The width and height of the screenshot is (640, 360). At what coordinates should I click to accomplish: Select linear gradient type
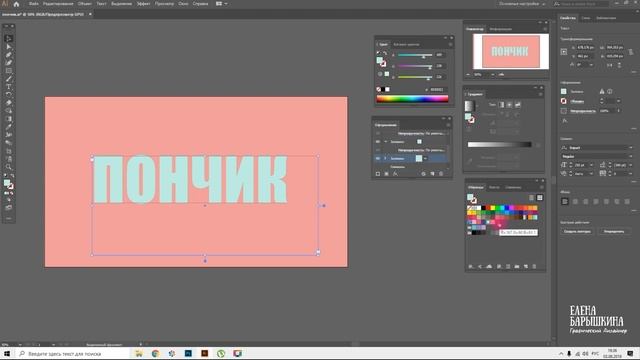pyautogui.click(x=501, y=105)
